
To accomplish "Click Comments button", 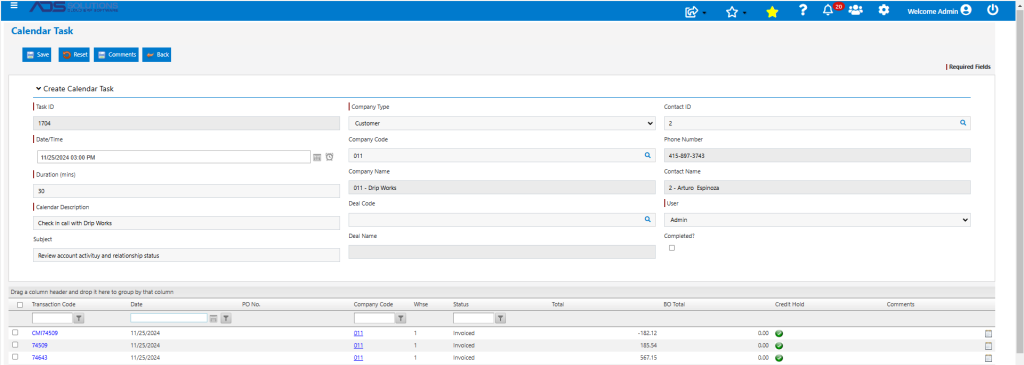I will pos(116,55).
